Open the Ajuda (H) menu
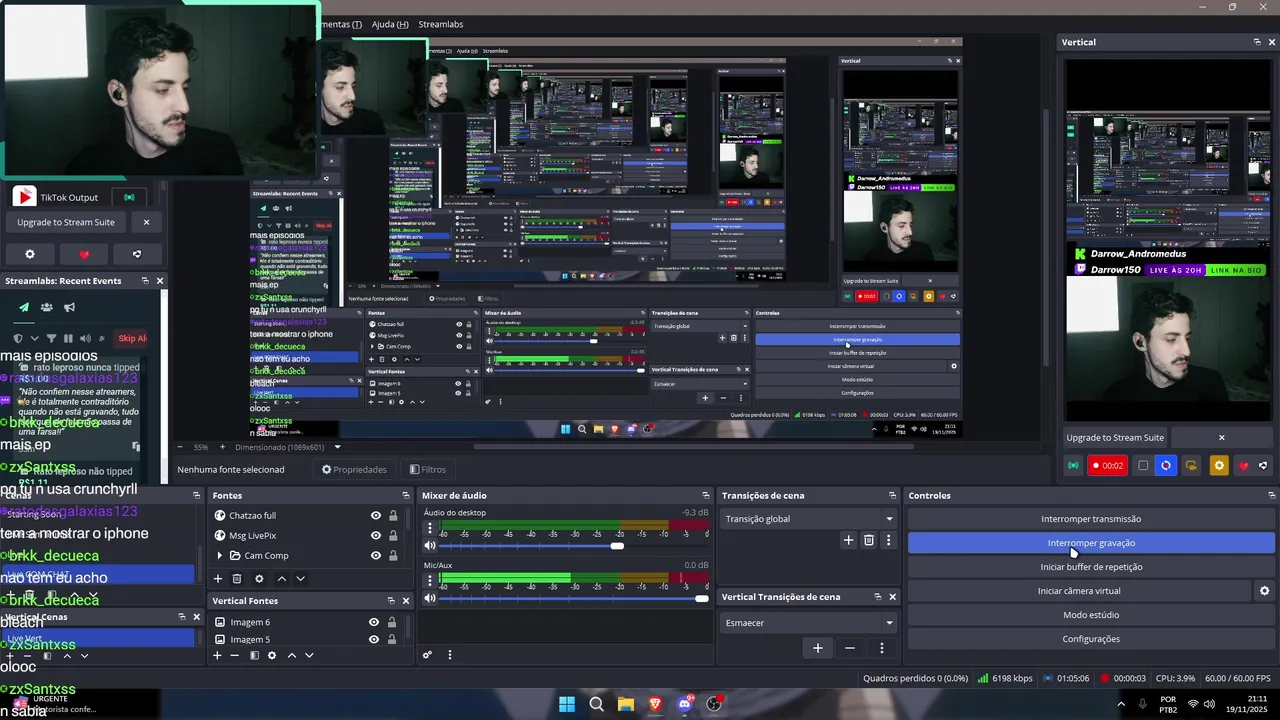The width and height of the screenshot is (1280, 720). click(390, 24)
